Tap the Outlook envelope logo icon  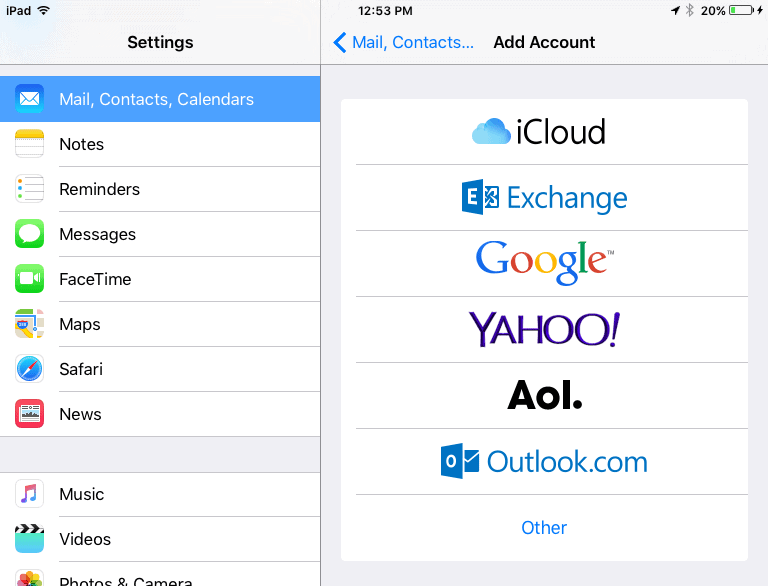click(x=460, y=461)
